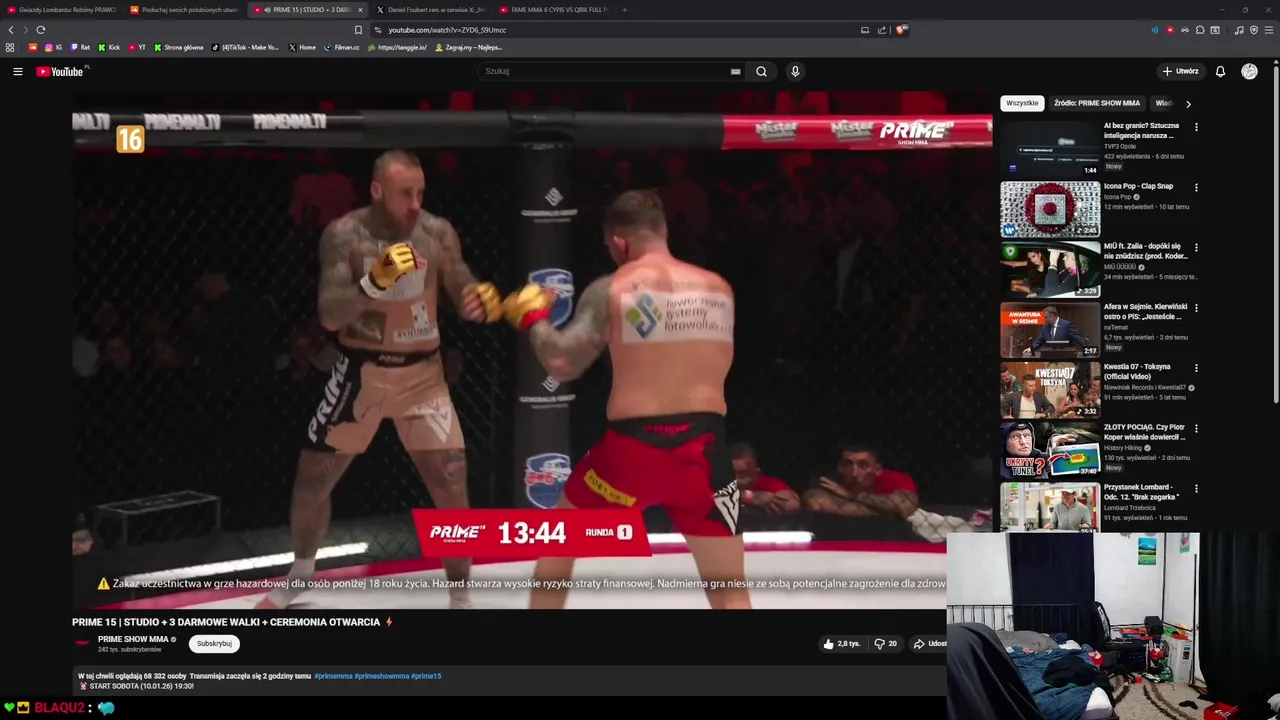Open the #primeshowmma hashtag link

382,676
